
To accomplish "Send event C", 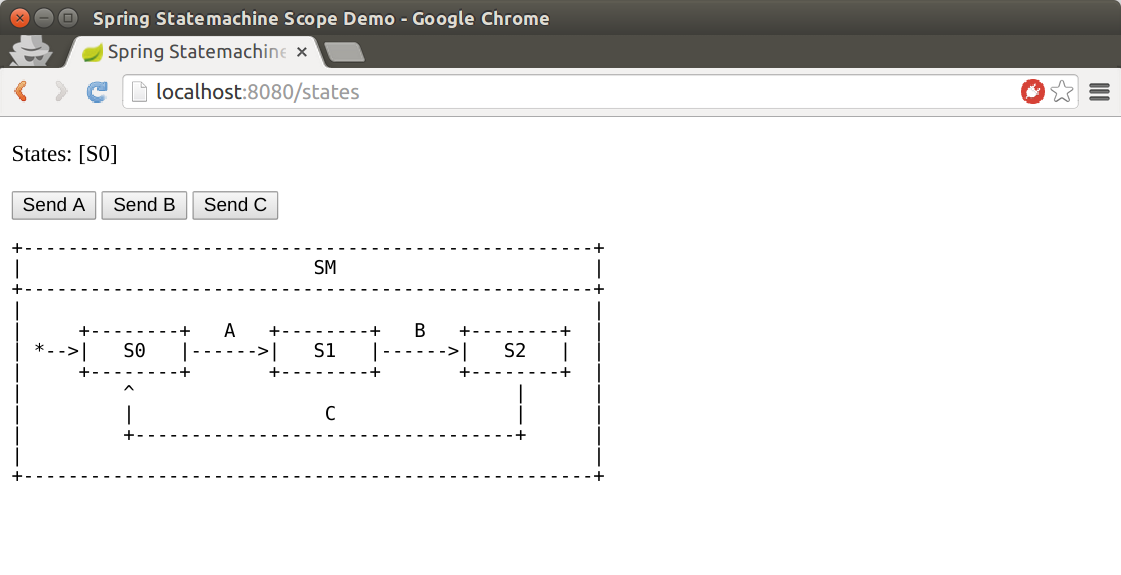I will click(x=235, y=205).
